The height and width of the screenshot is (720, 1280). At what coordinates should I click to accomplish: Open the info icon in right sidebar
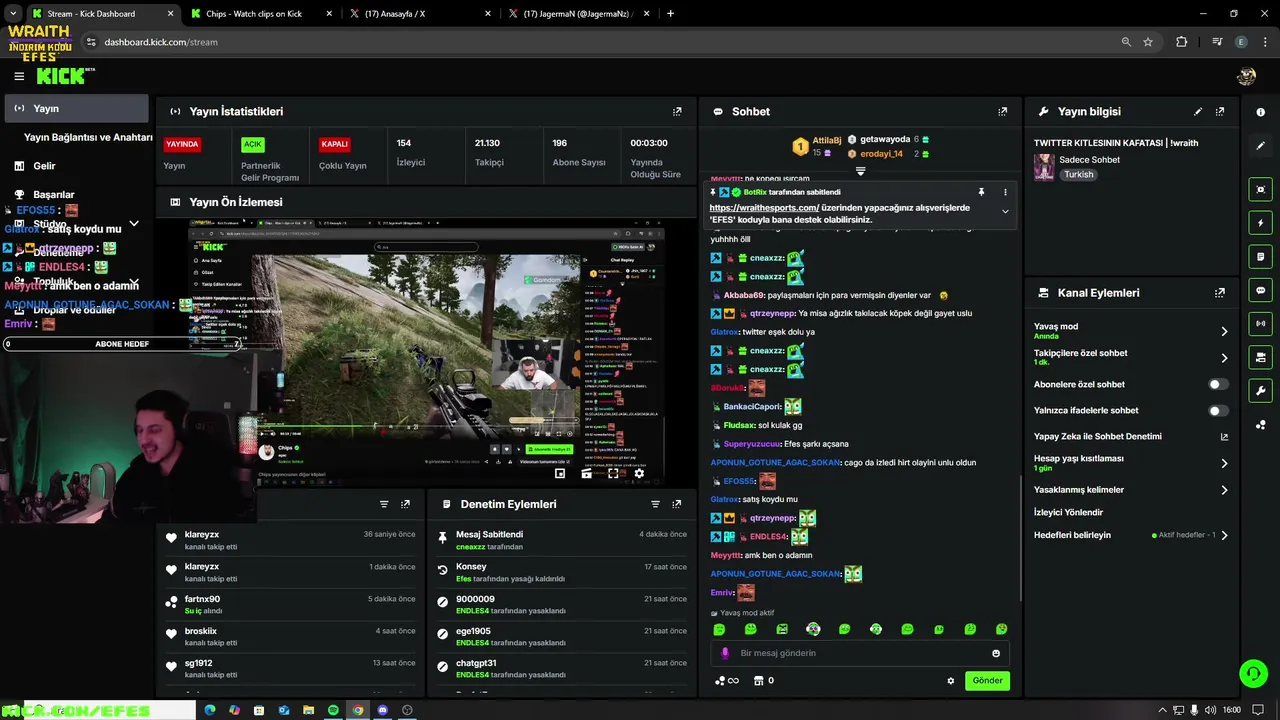(x=1260, y=112)
